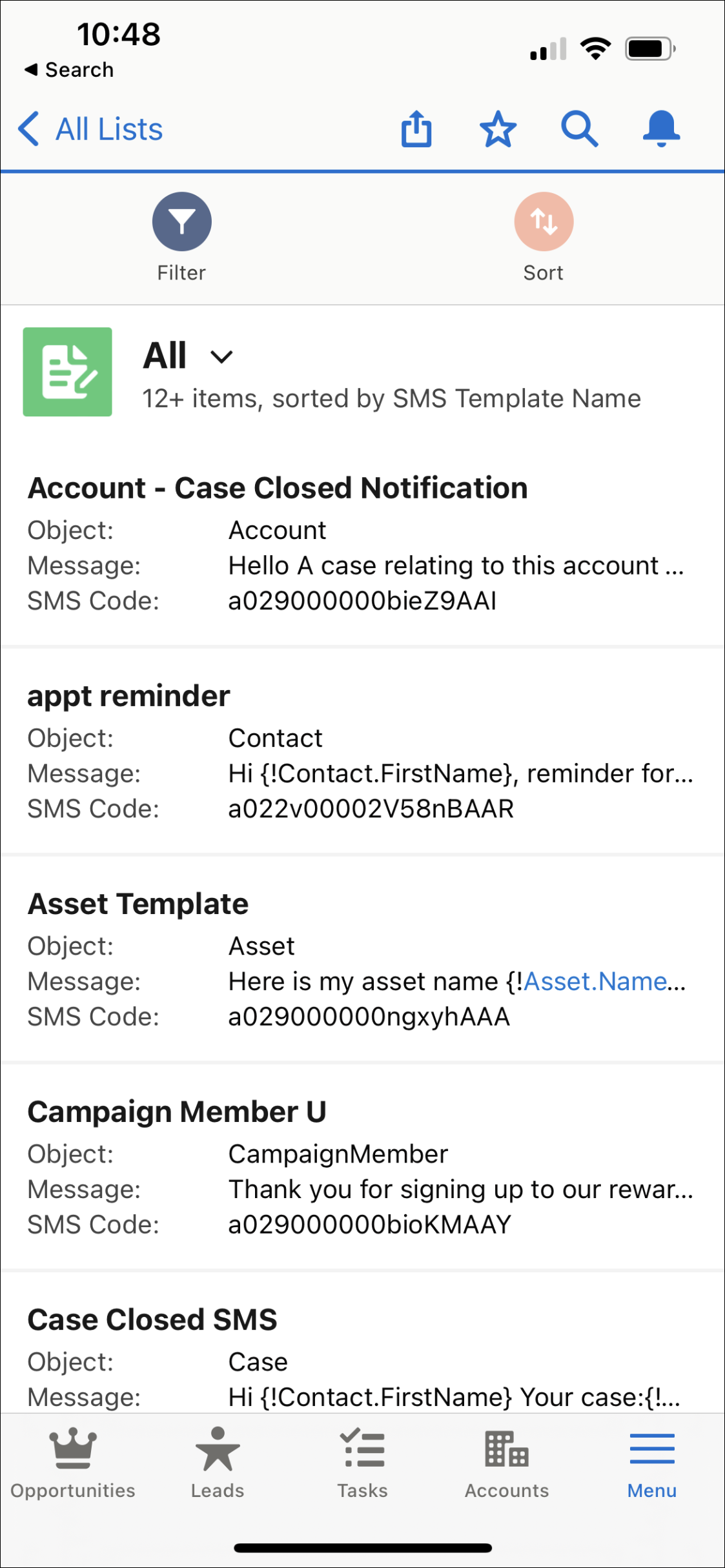The image size is (725, 1568).
Task: Tap the Filter icon
Action: coord(181,221)
